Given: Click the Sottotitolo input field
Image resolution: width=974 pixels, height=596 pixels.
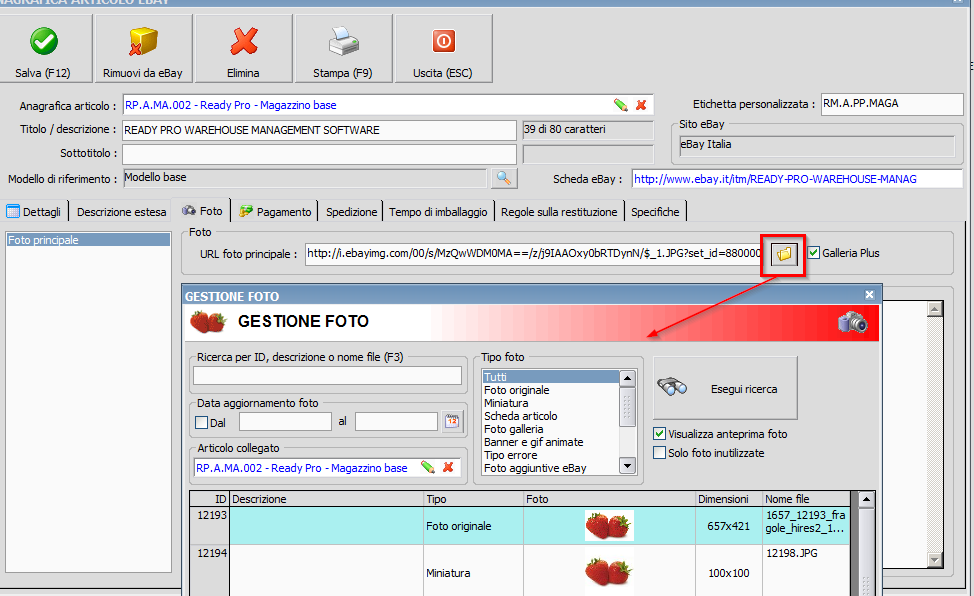Looking at the screenshot, I should 319,154.
